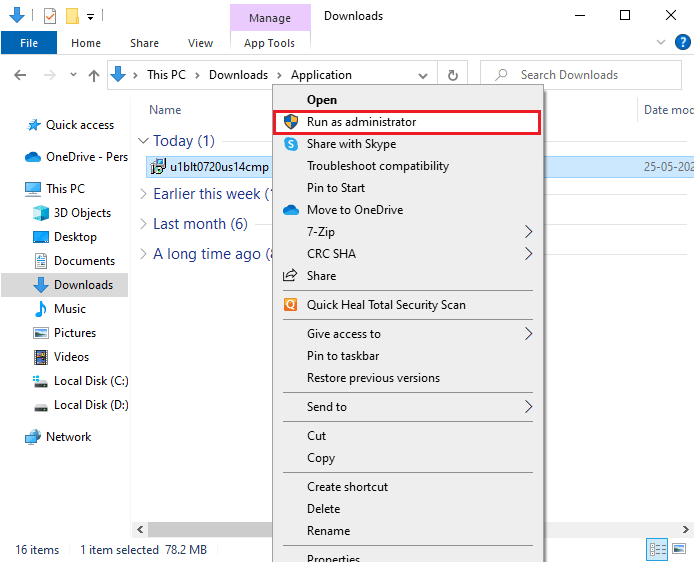Choose Pin to Start

(407, 188)
